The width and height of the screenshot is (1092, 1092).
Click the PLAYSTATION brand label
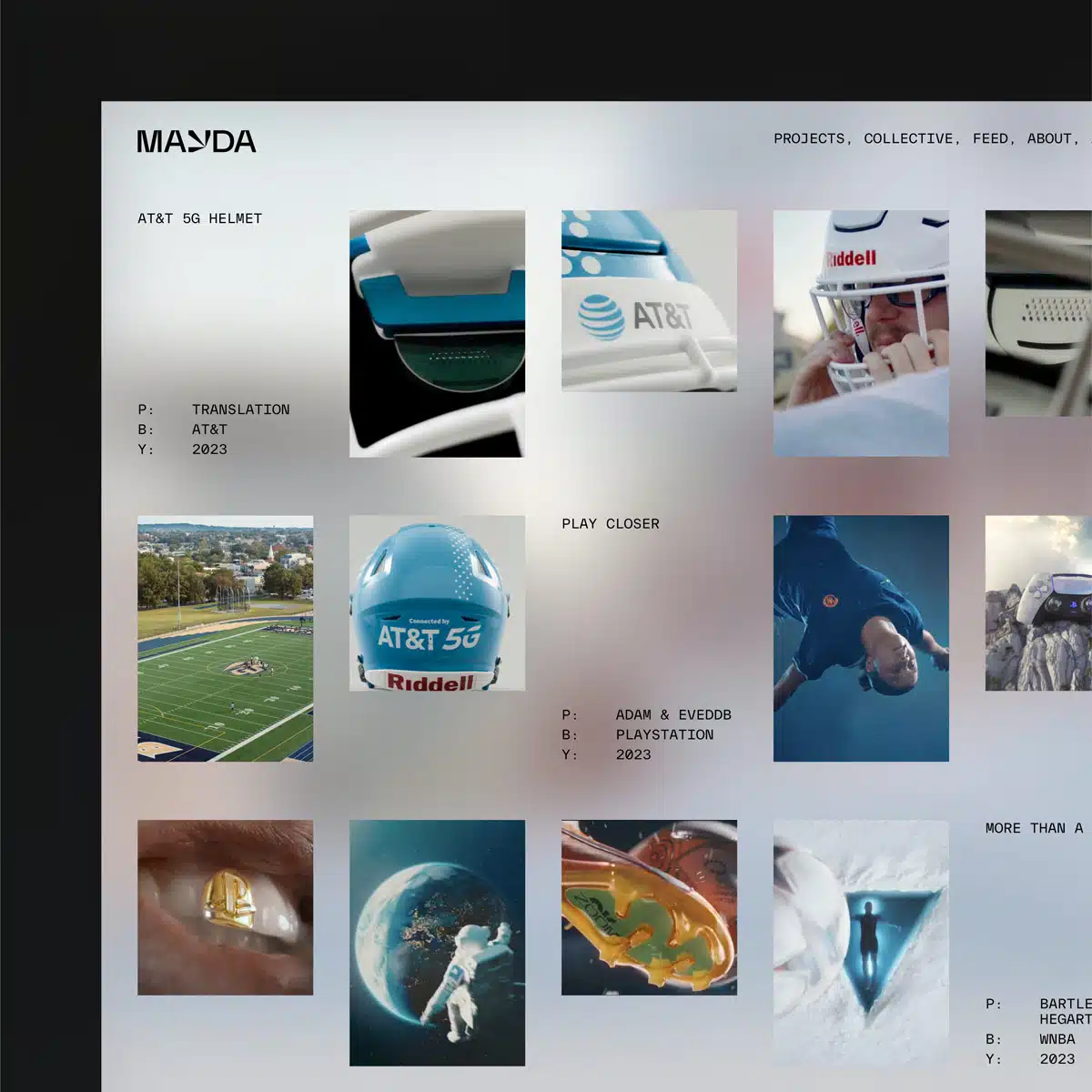(x=665, y=734)
